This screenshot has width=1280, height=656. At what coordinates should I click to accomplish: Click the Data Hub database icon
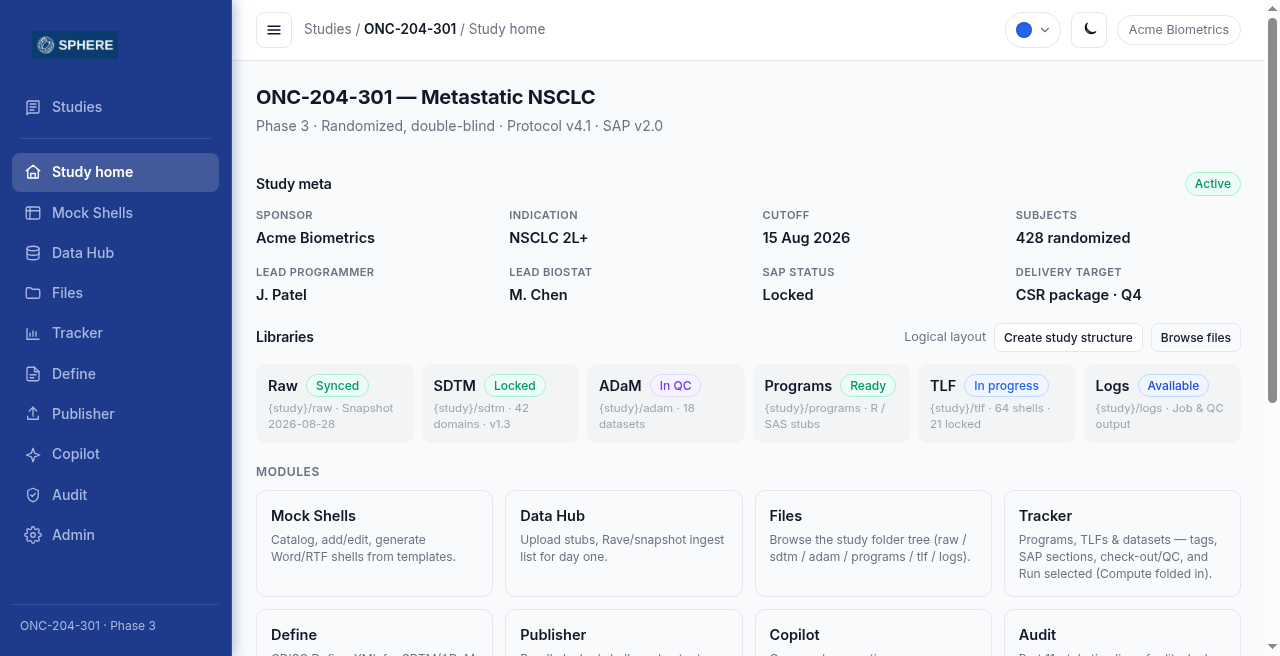click(33, 253)
